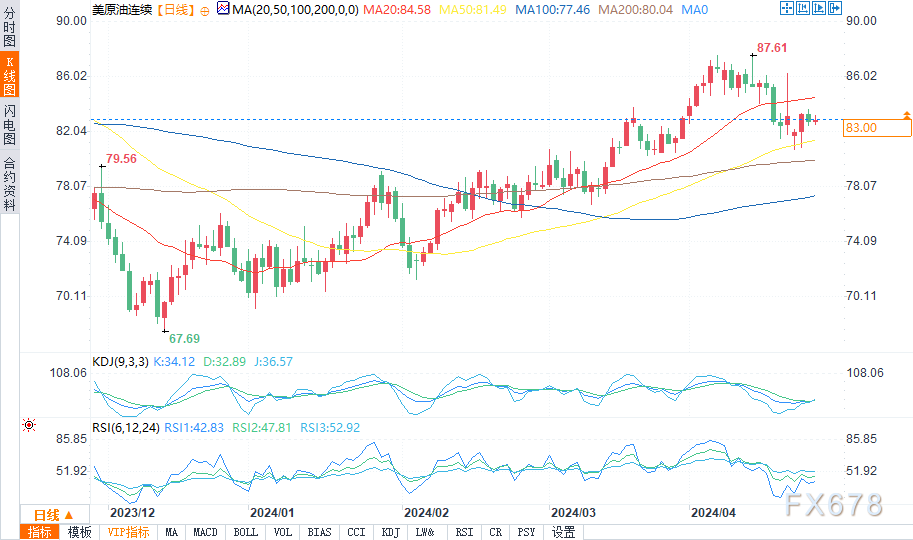Select the CR indicator button
This screenshot has width=913, height=540.
(x=496, y=532)
